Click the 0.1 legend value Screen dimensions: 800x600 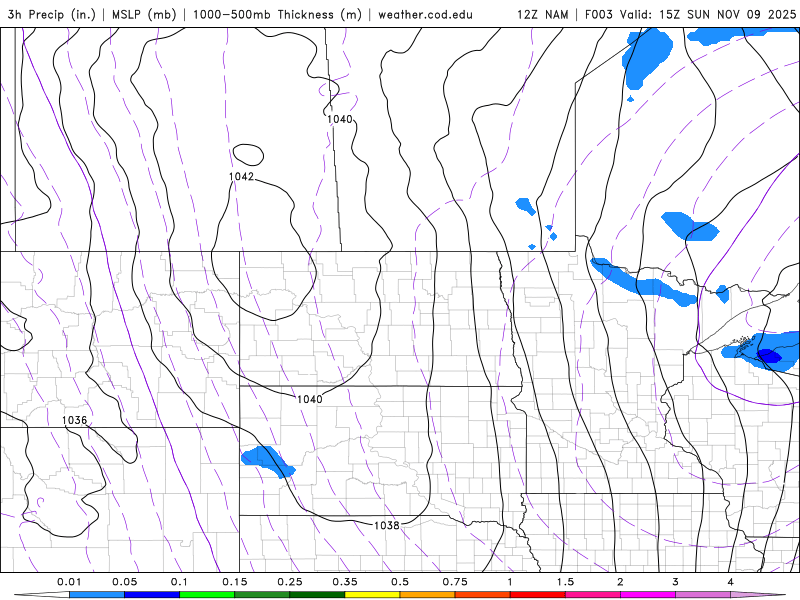pos(179,582)
